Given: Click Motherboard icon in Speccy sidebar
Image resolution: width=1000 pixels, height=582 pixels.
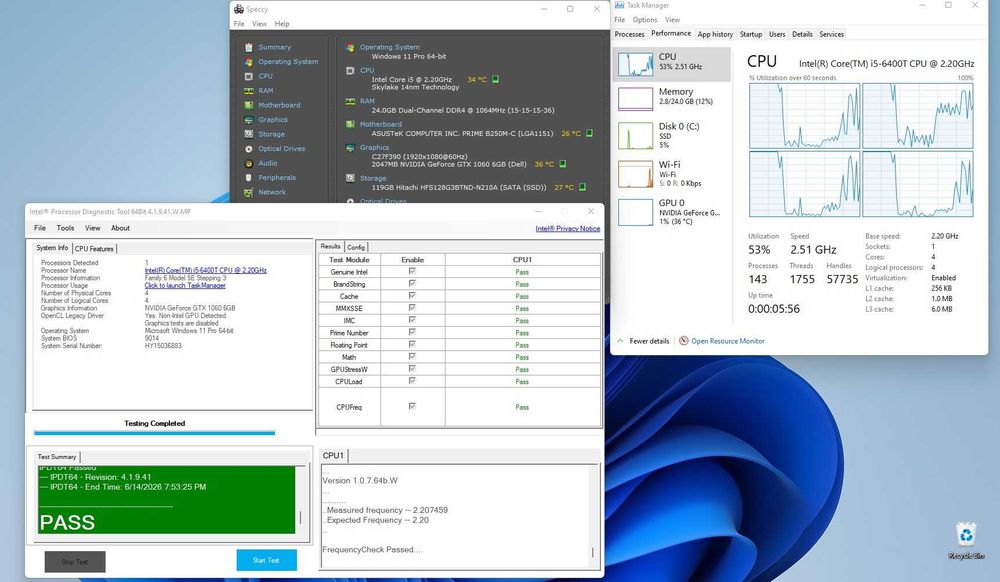Looking at the screenshot, I should (x=249, y=105).
